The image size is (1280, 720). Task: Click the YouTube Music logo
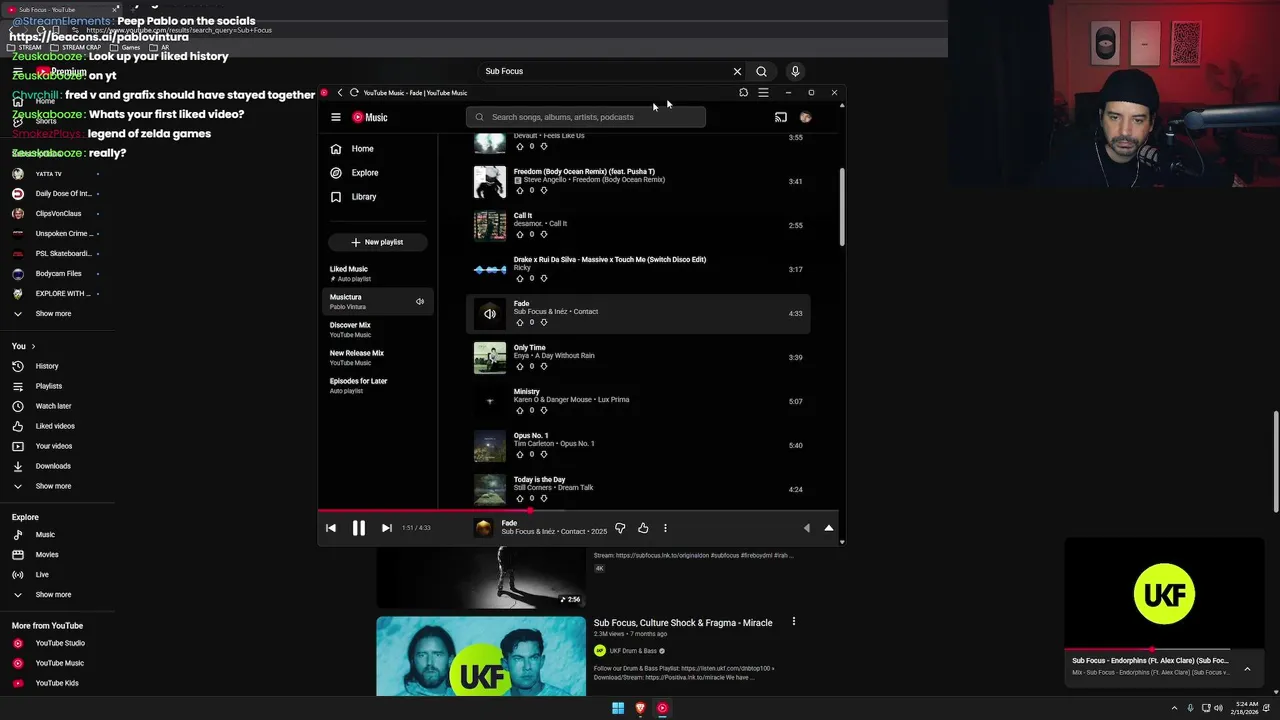click(x=370, y=117)
